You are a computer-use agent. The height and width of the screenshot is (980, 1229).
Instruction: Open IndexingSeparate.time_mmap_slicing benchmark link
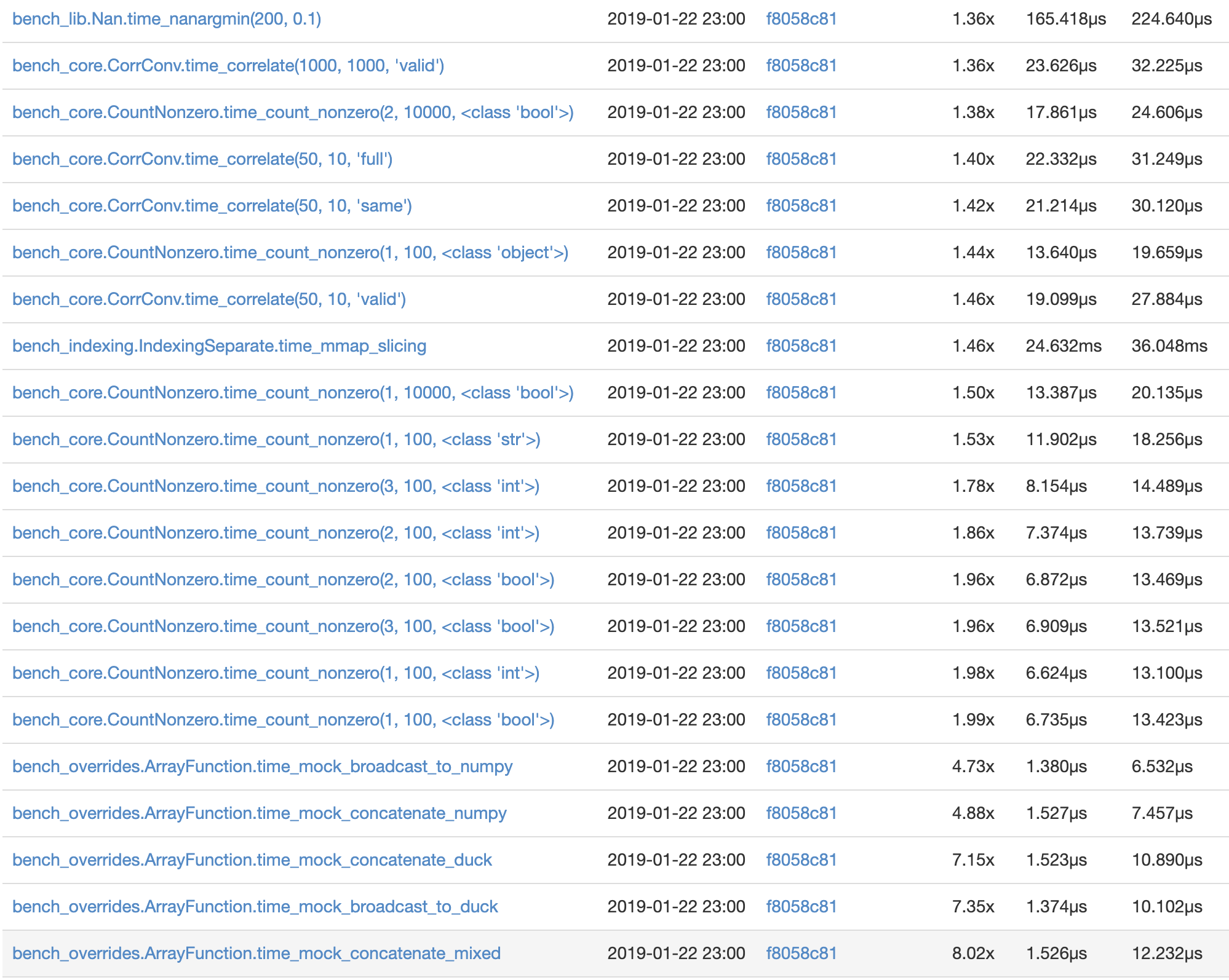[219, 346]
